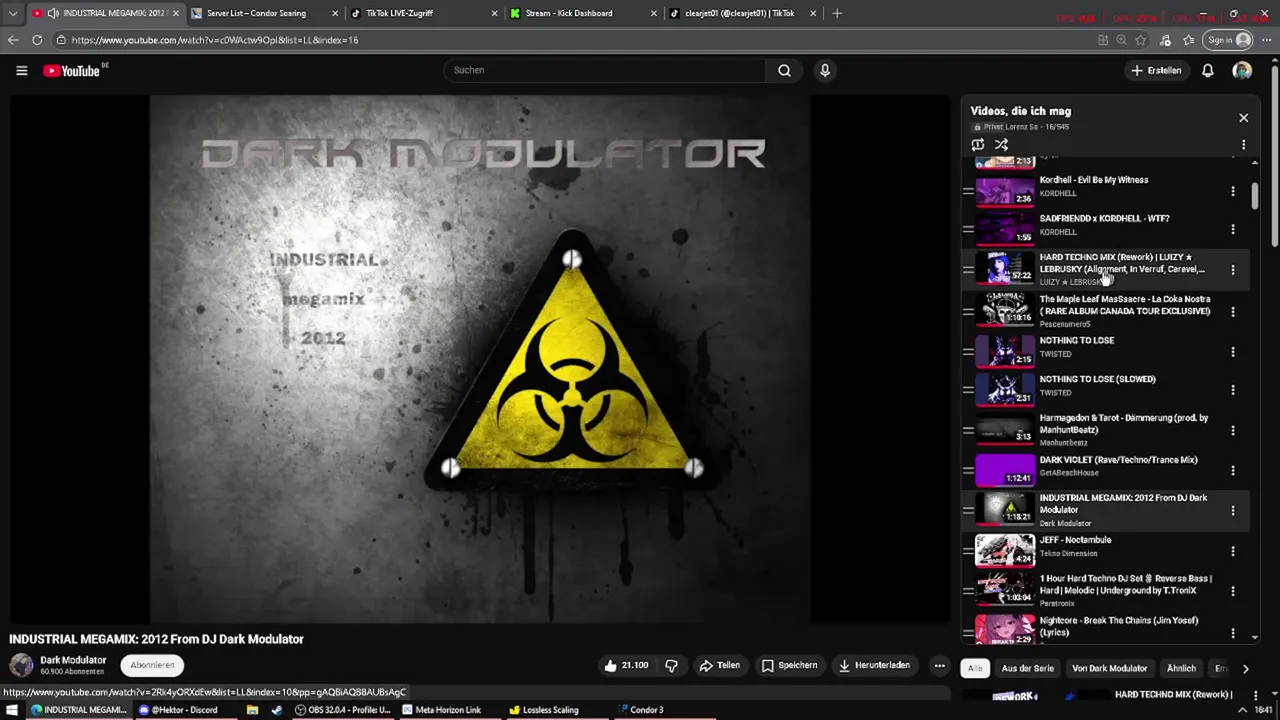Viewport: 1280px width, 720px height.
Task: Open the Dark Modulator channel name link
Action: [73, 660]
